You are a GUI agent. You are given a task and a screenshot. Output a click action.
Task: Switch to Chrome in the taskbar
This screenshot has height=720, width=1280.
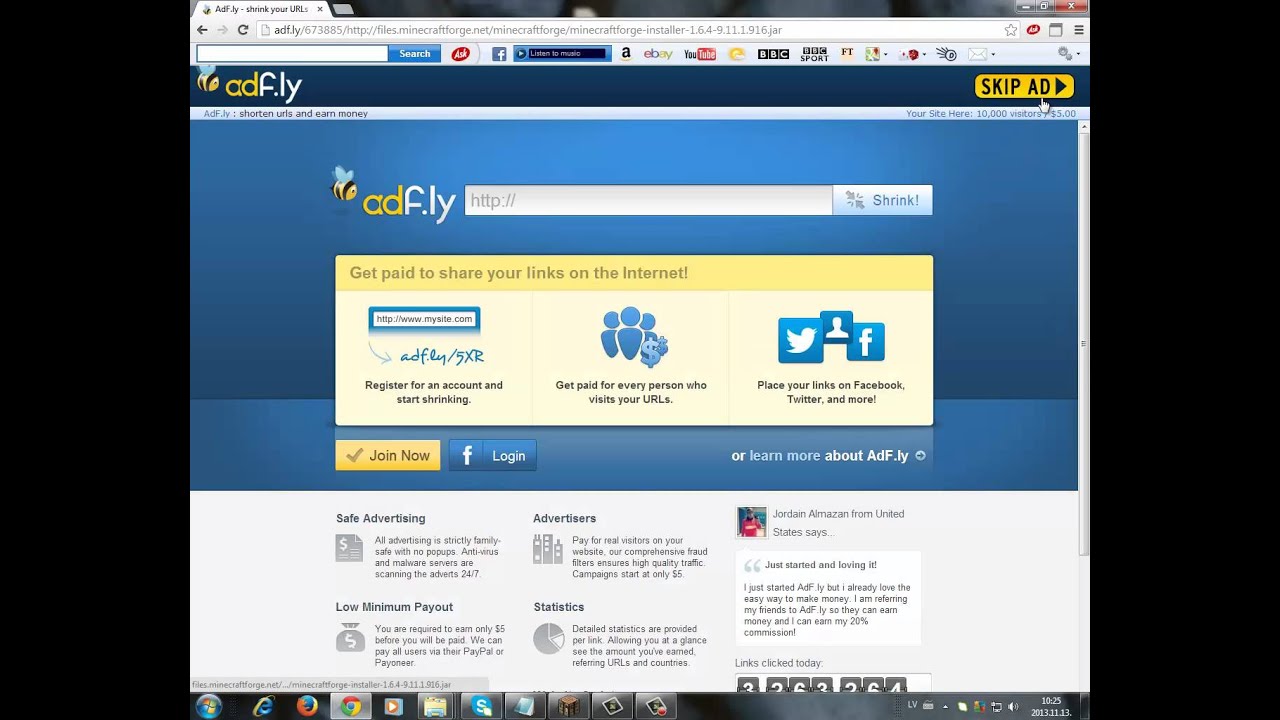(x=350, y=707)
